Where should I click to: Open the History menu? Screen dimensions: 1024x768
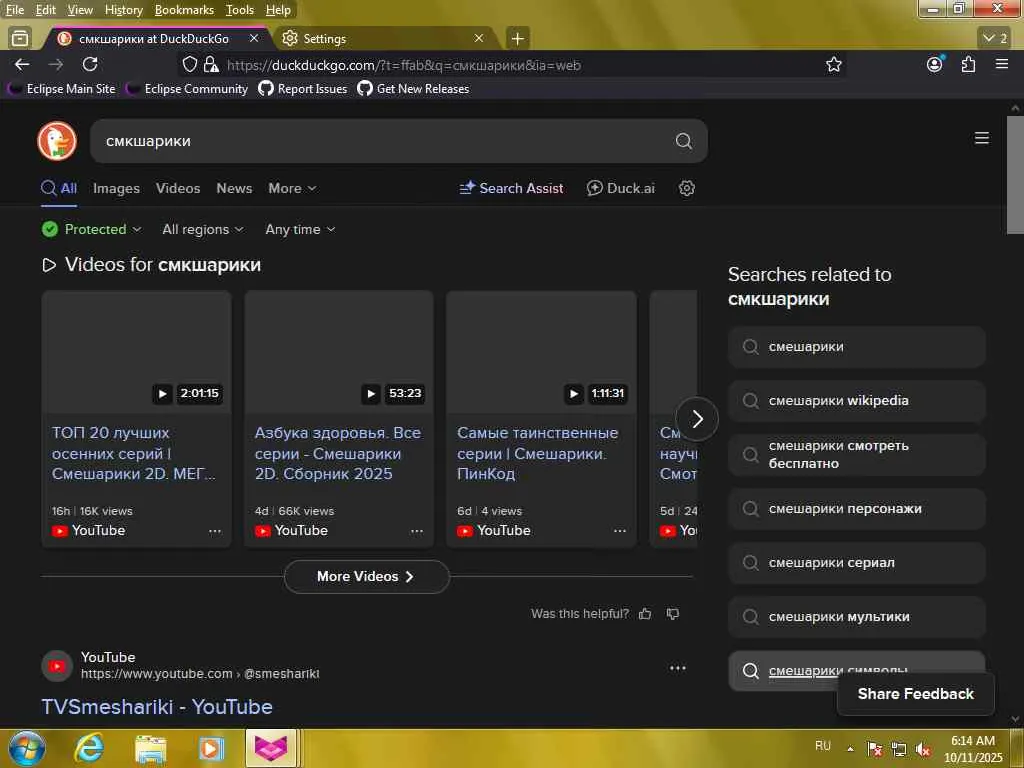coord(123,10)
